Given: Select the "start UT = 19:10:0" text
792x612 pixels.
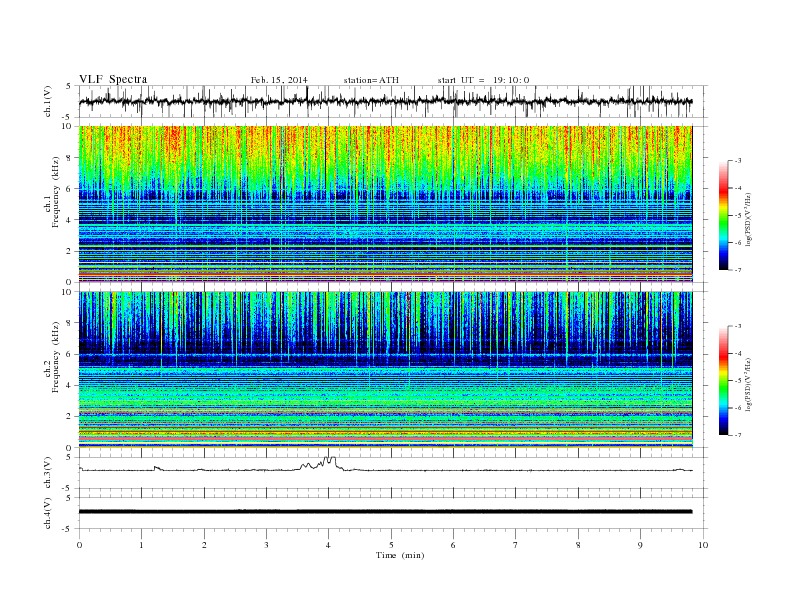Looking at the screenshot, I should click(x=483, y=80).
